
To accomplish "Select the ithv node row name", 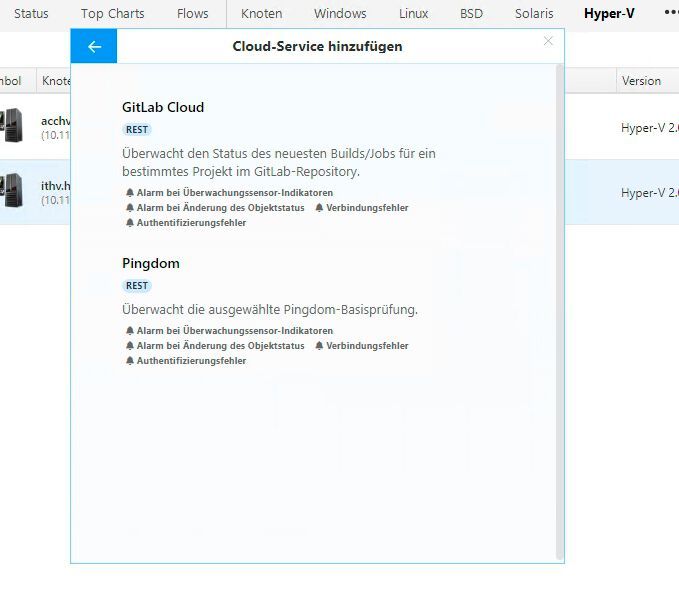I will [x=55, y=186].
